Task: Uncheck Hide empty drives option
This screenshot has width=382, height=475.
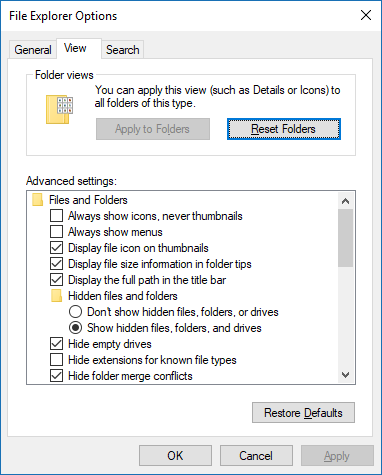Action: click(x=56, y=344)
